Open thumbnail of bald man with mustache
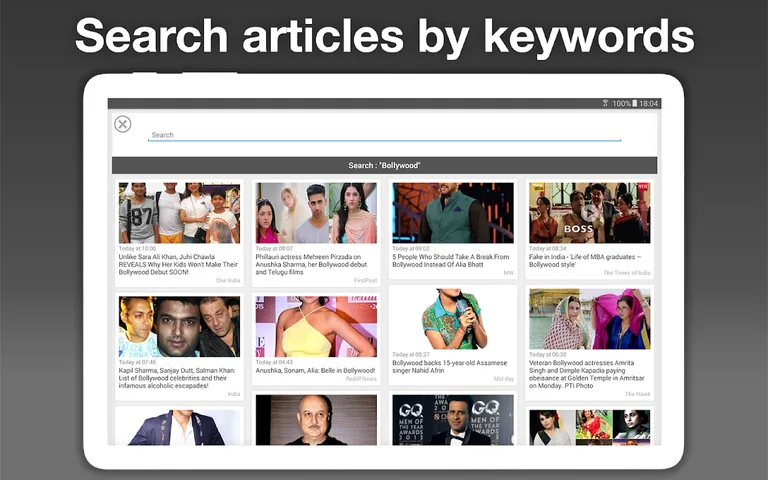The height and width of the screenshot is (480, 768). coord(316,420)
